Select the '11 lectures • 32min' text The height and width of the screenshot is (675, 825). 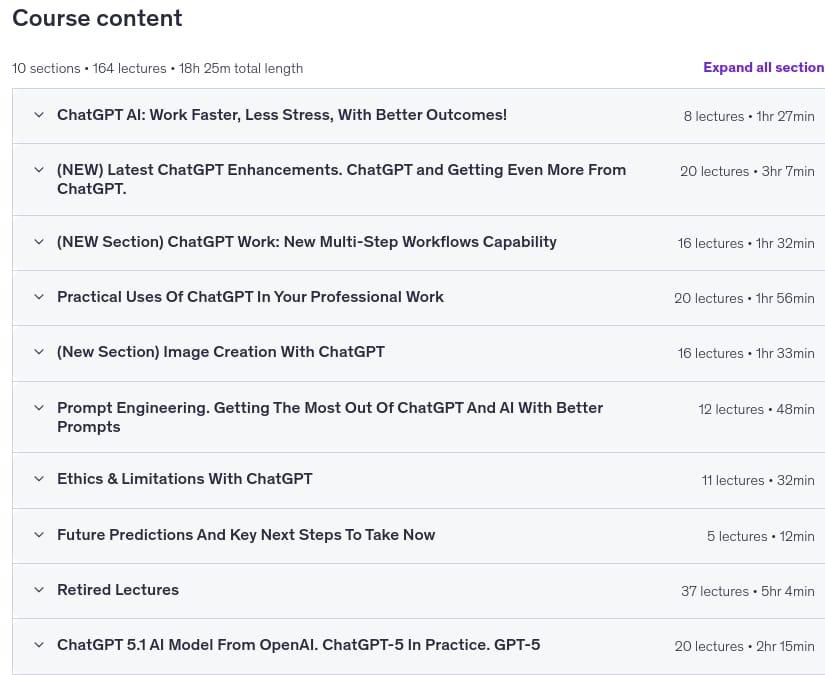pyautogui.click(x=758, y=480)
